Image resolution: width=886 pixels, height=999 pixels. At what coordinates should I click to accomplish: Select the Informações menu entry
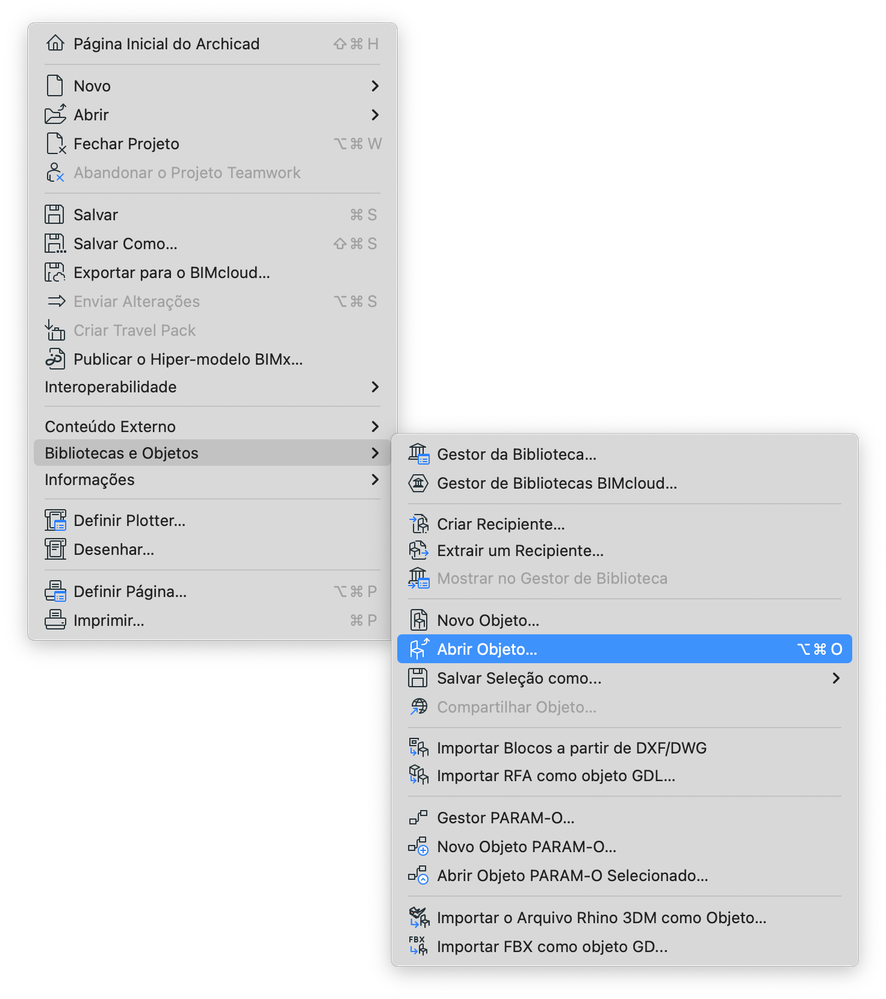coord(212,479)
